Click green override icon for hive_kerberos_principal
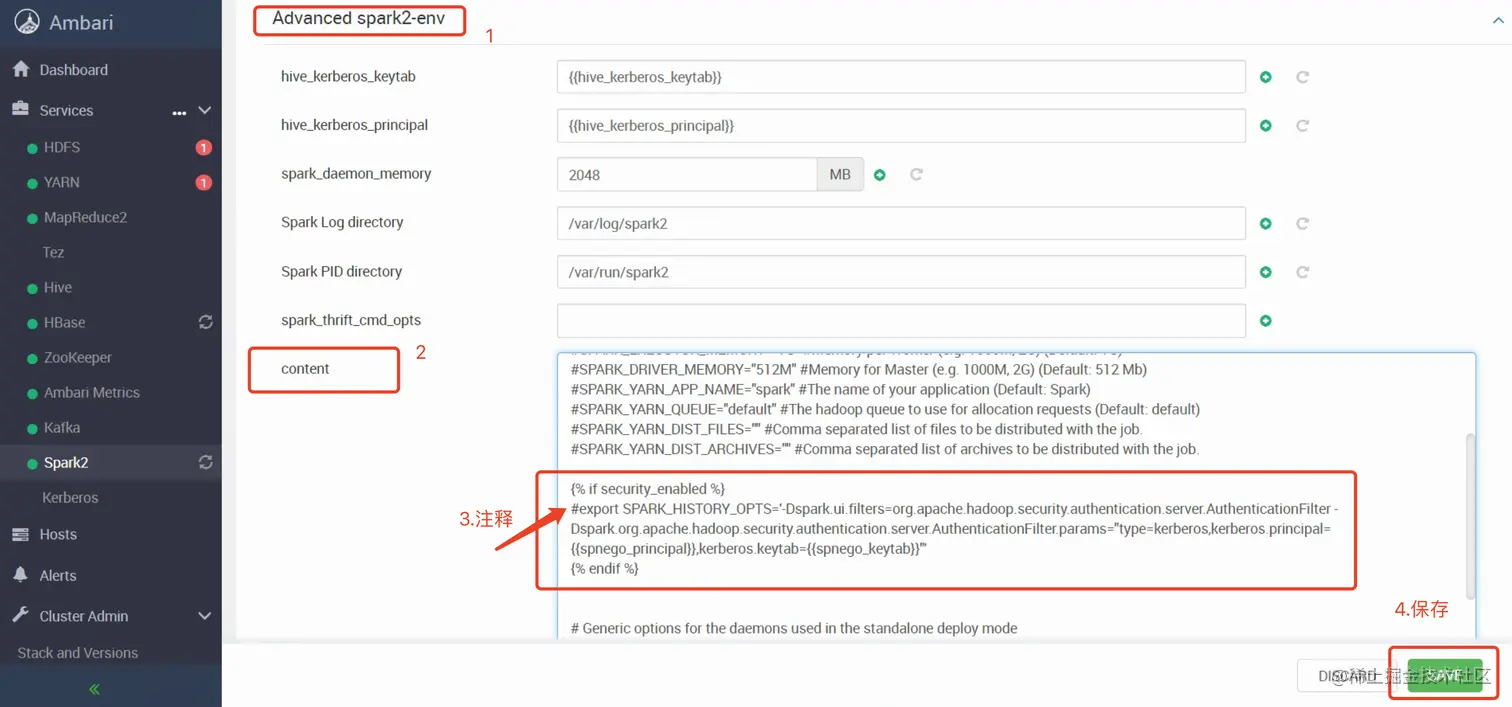 [x=1266, y=126]
